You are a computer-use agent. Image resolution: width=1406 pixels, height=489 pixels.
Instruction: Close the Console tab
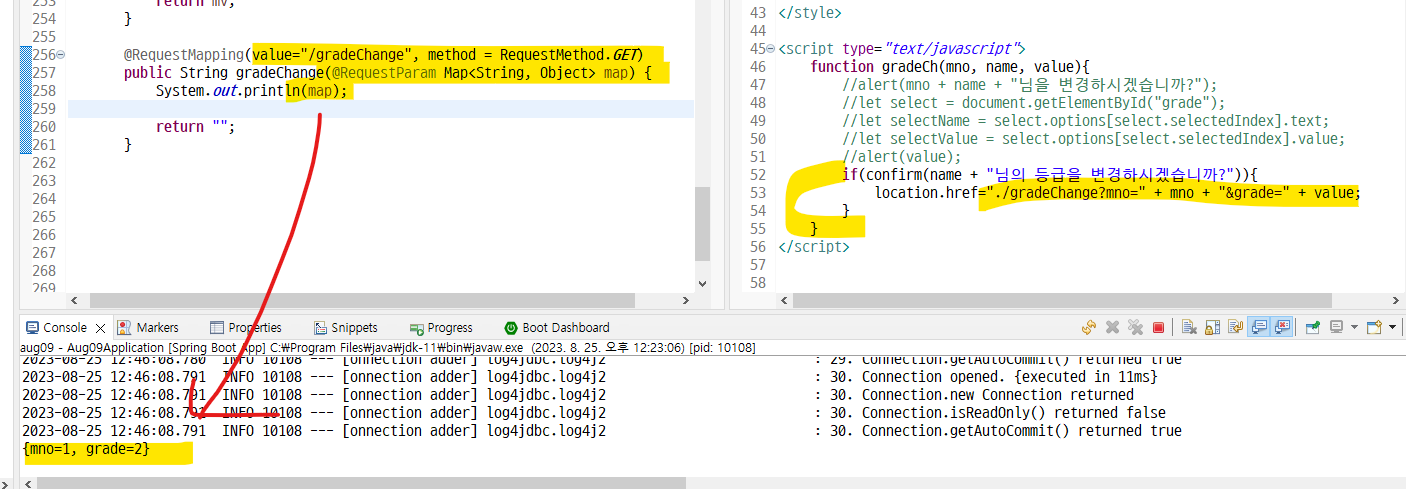click(x=100, y=327)
